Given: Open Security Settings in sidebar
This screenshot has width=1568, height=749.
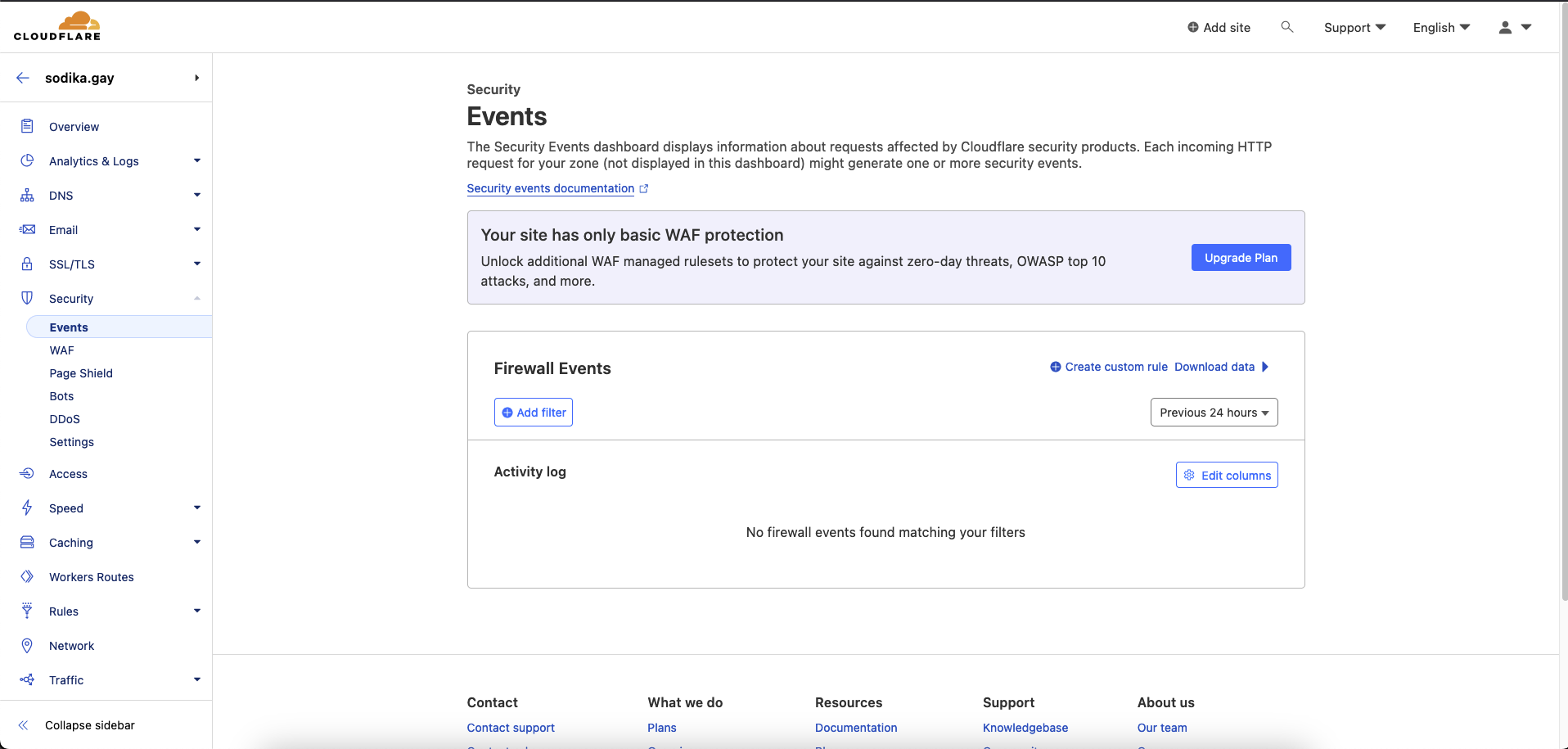Looking at the screenshot, I should pos(72,442).
